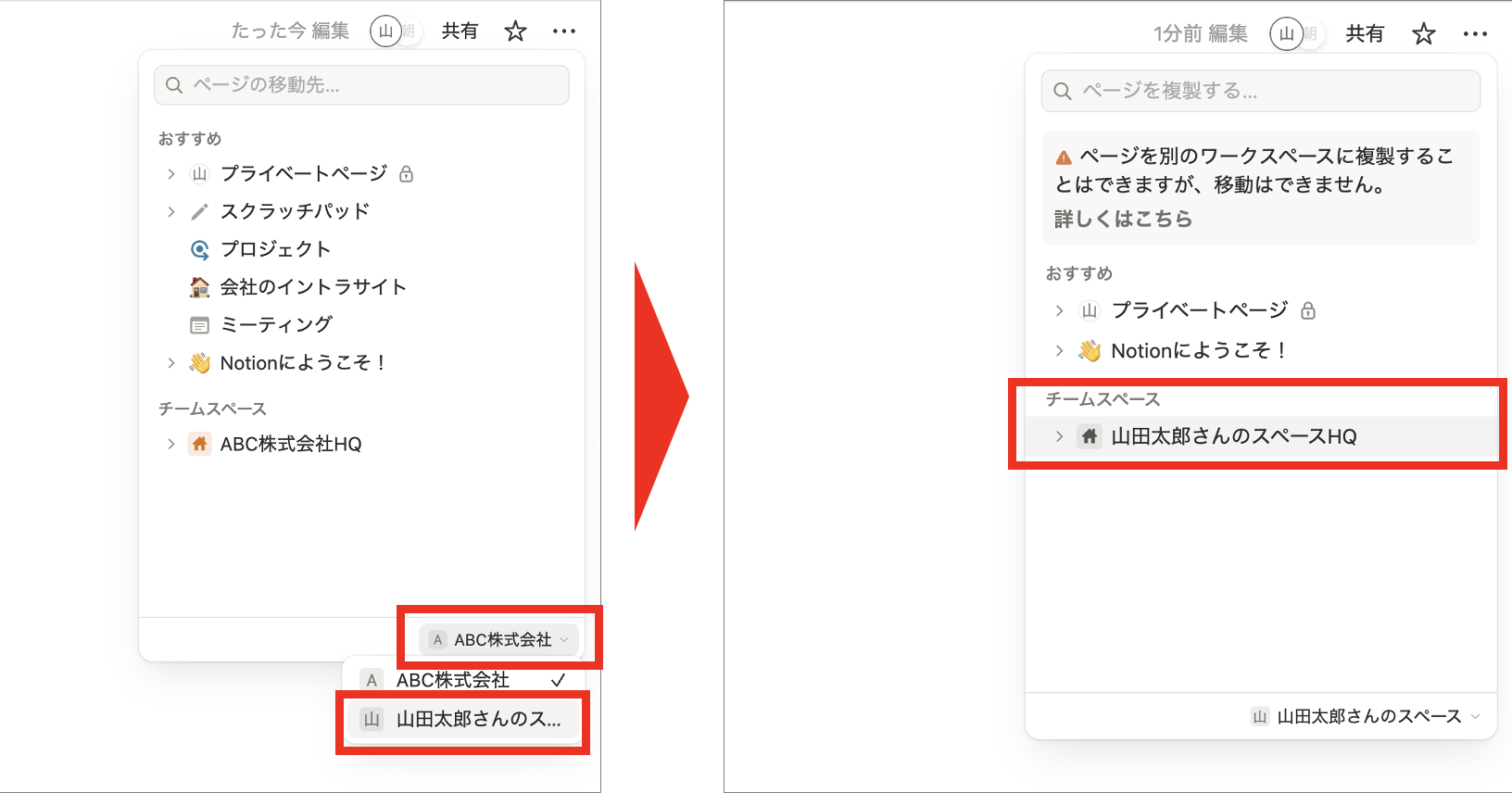Click the pencil icon of スクラッチパッド
Image resolution: width=1512 pixels, height=793 pixels.
coord(199,212)
